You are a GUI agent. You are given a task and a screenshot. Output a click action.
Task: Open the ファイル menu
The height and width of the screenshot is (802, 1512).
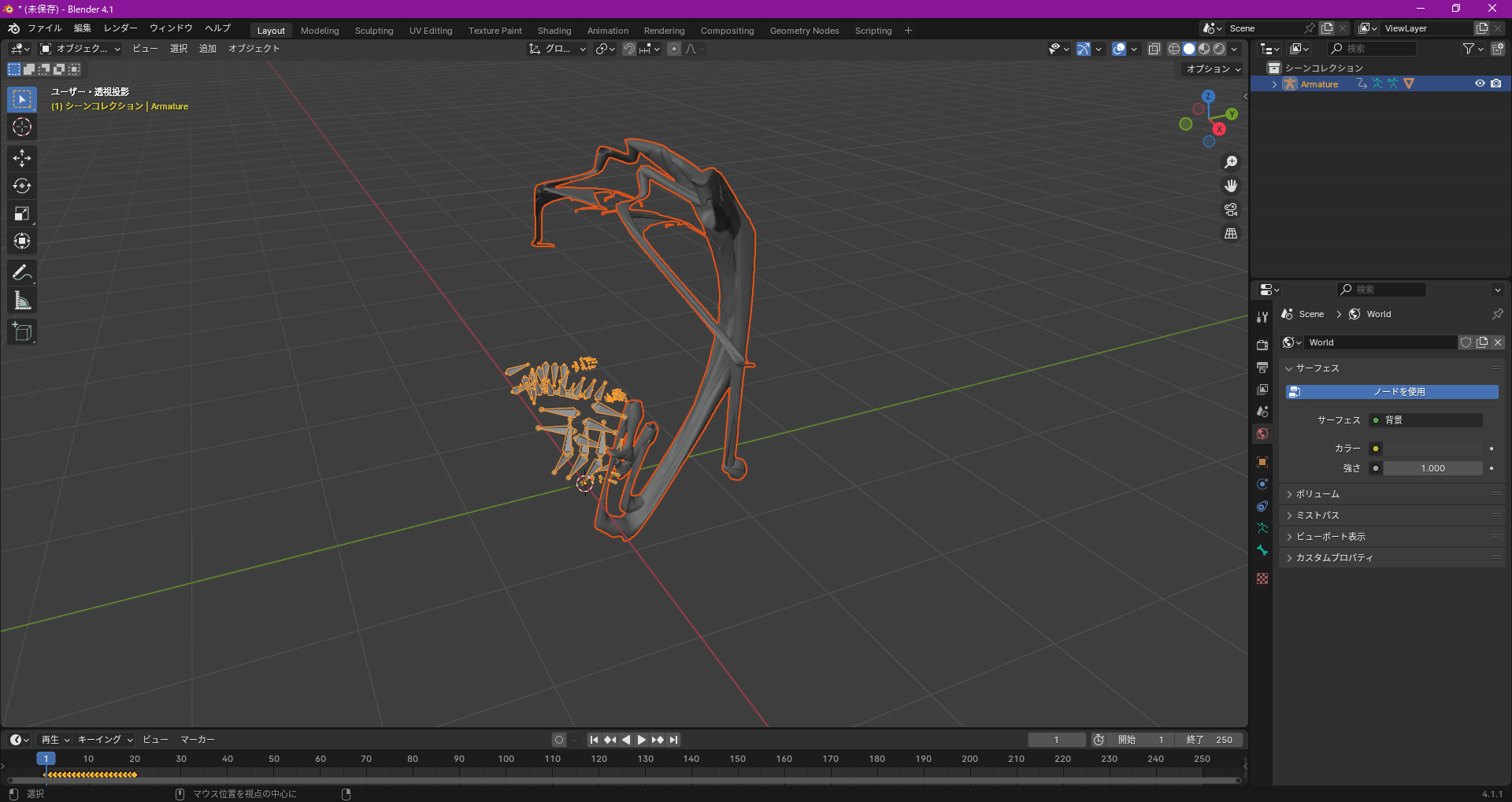tap(45, 28)
